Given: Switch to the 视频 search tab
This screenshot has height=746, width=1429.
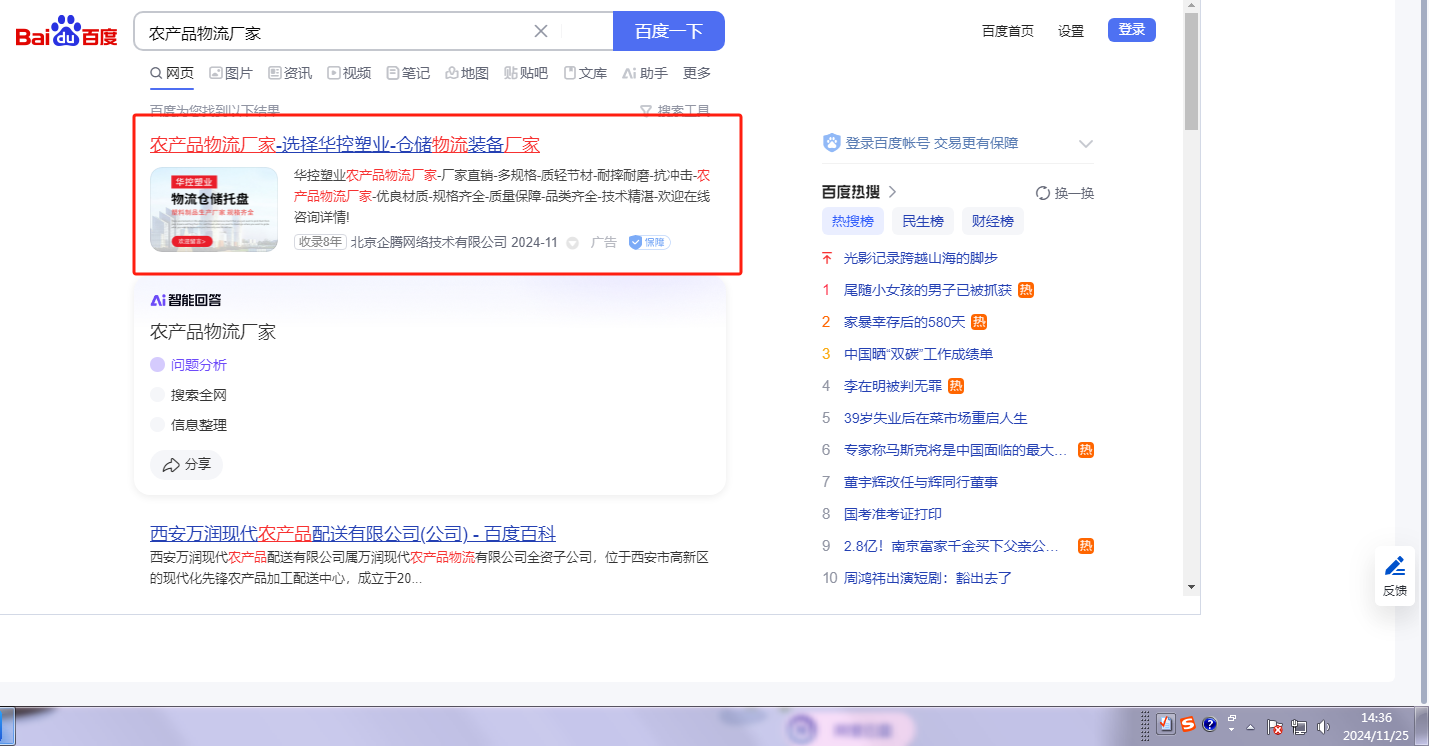Looking at the screenshot, I should click(349, 73).
